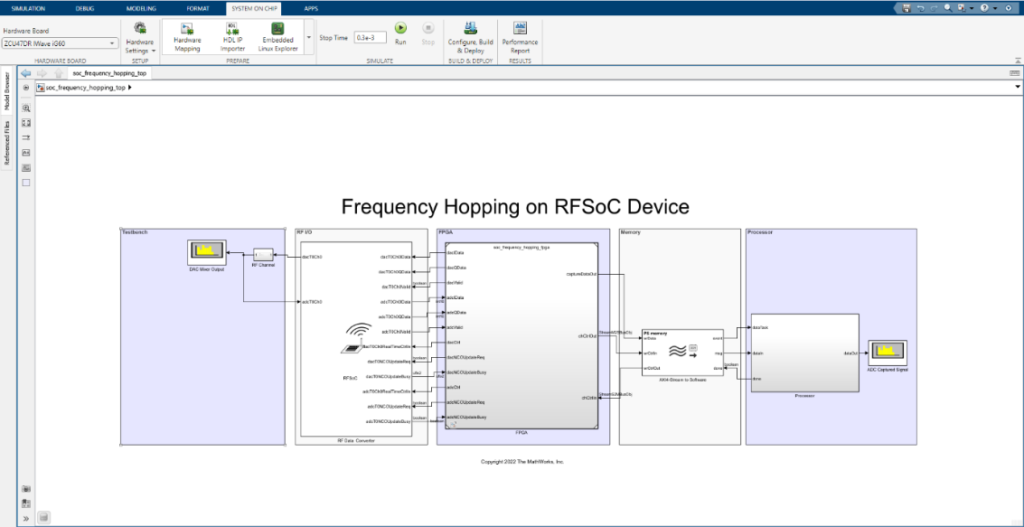Click the Testbench area label
Viewport: 1024px width, 527px height.
(x=135, y=232)
